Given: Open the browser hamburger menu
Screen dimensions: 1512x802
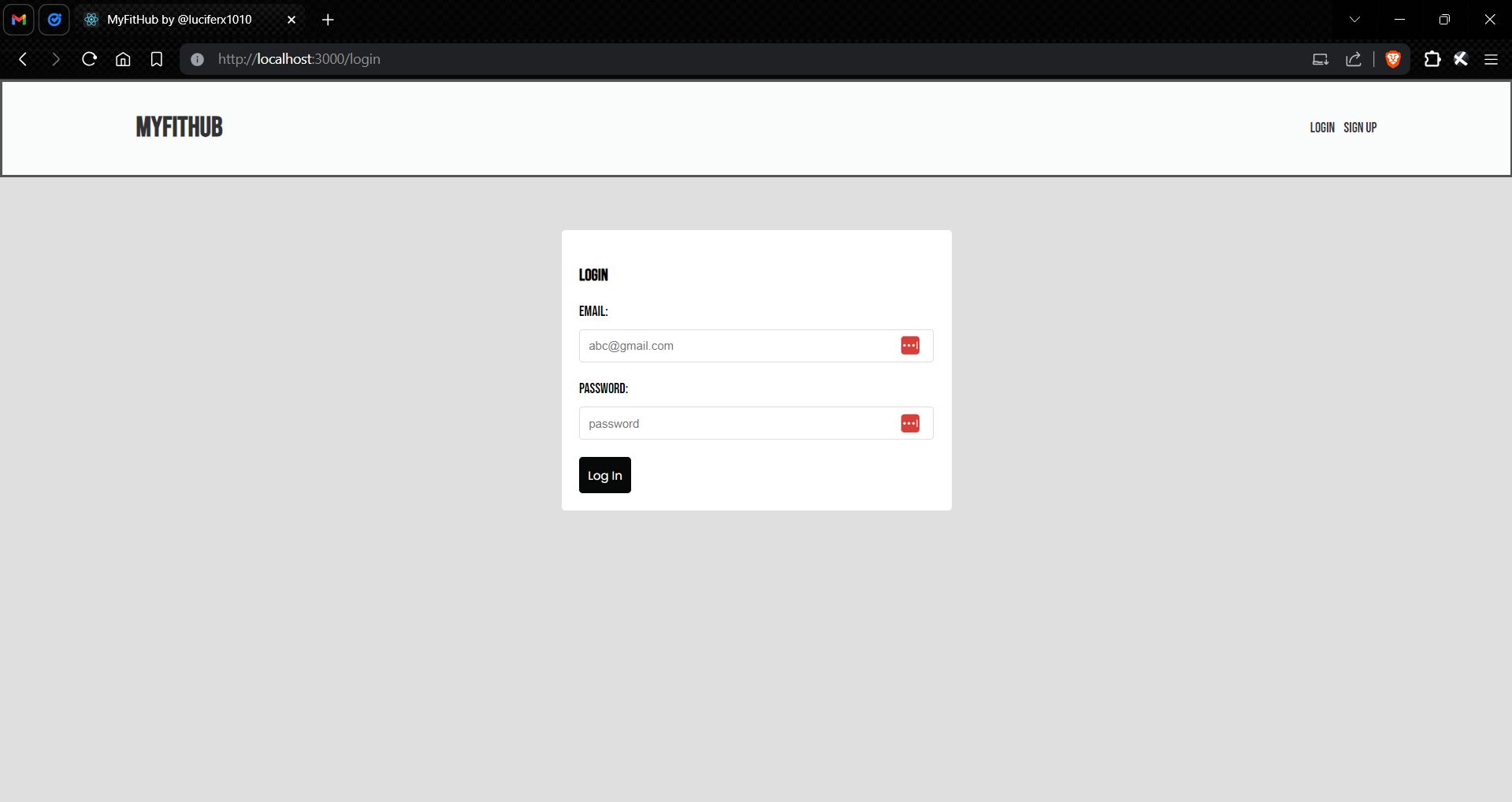Looking at the screenshot, I should [1491, 59].
